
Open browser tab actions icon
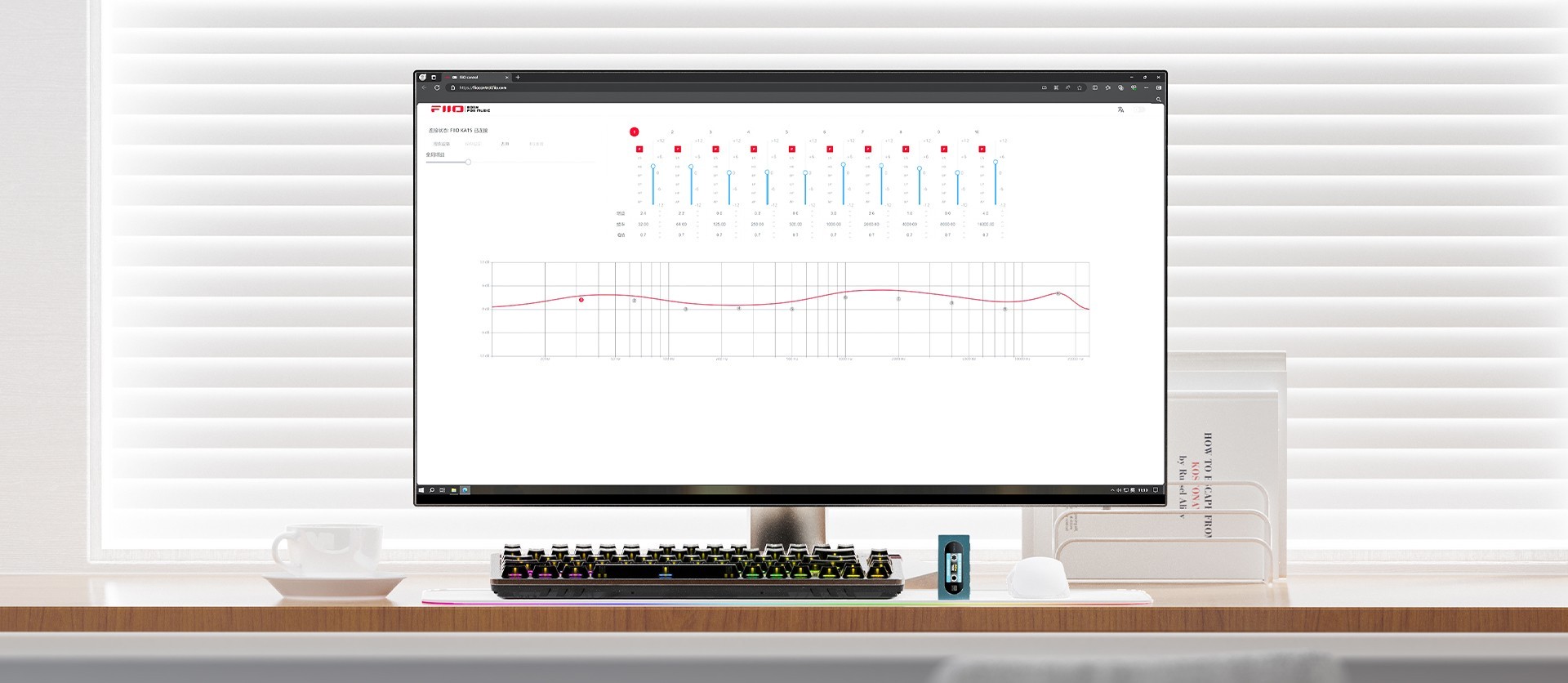coord(434,78)
